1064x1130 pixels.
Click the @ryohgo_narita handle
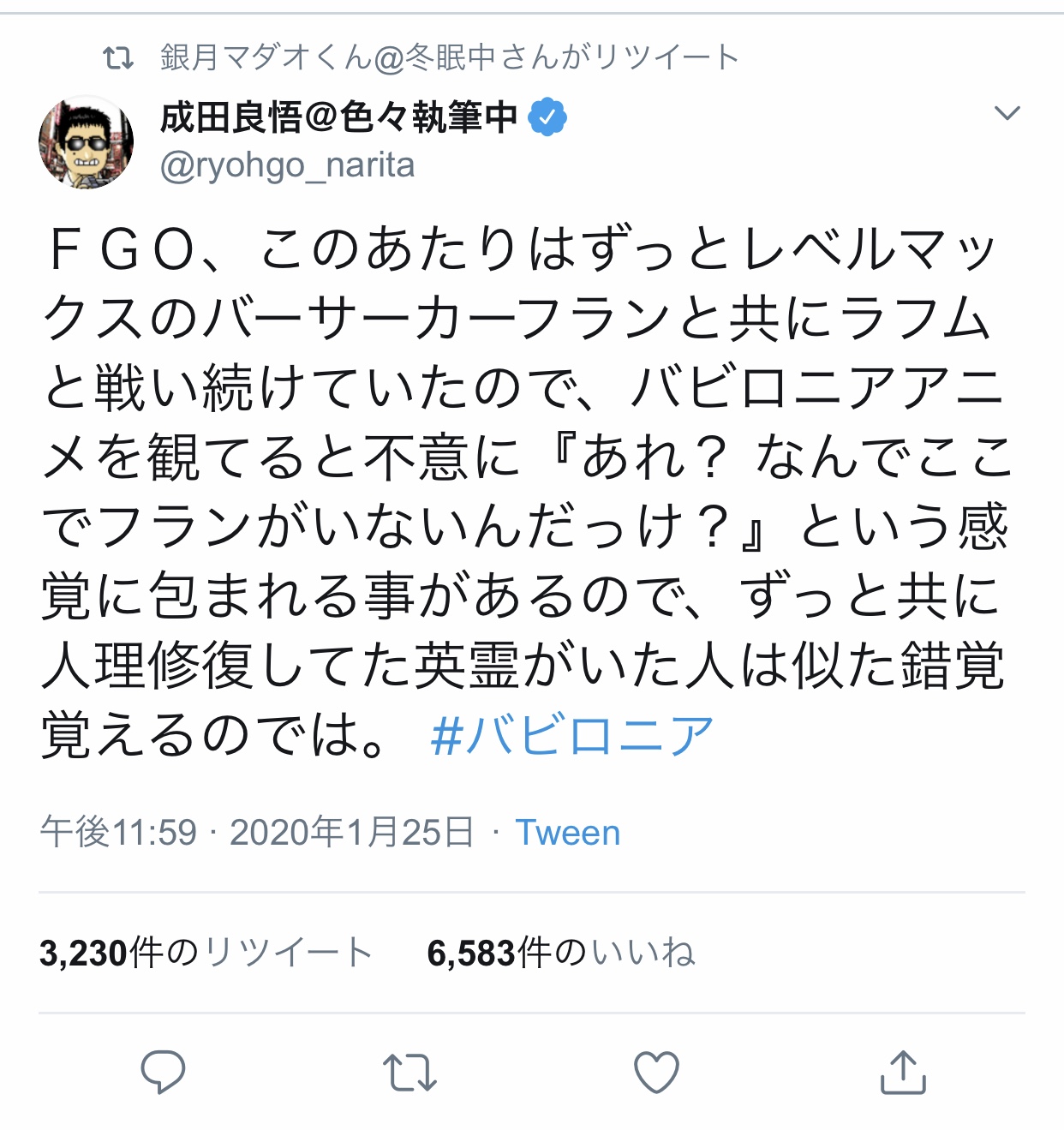click(x=287, y=165)
